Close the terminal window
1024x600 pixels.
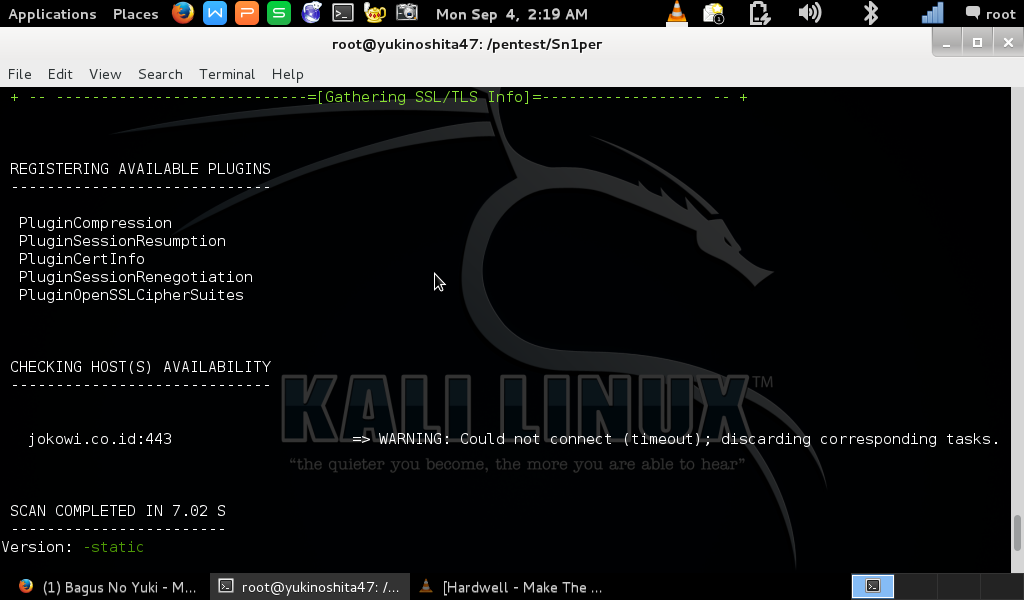point(1008,43)
